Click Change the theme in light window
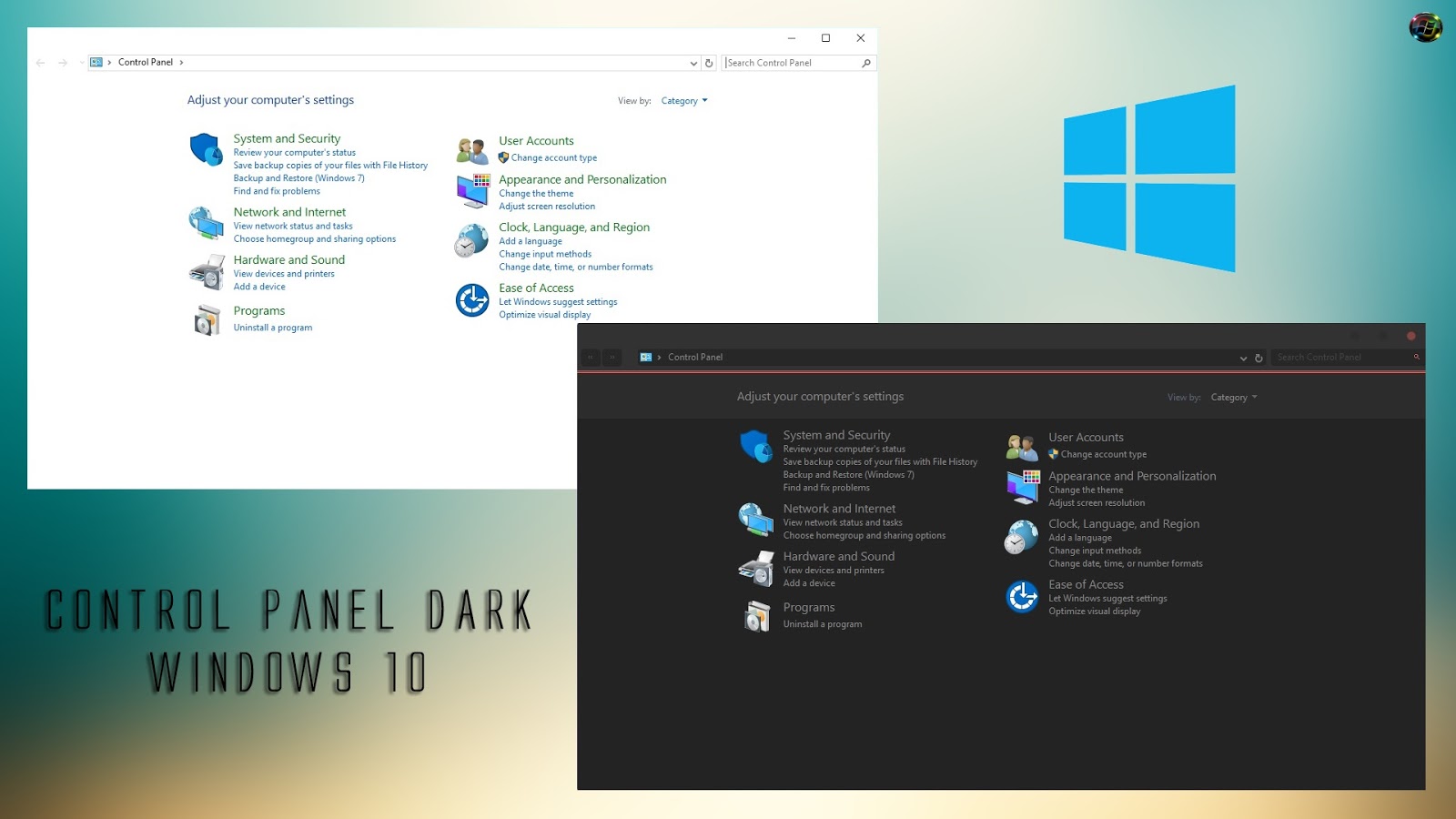1456x819 pixels. 536,194
